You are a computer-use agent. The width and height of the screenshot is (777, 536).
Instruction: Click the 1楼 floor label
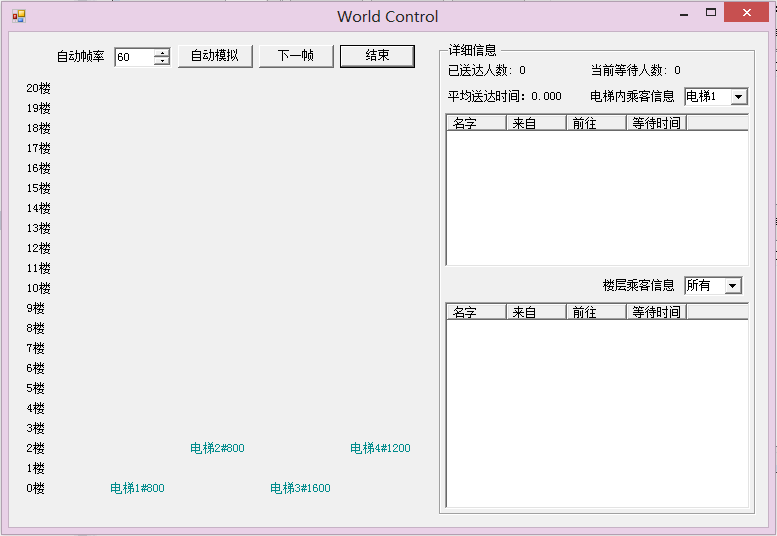coord(36,469)
